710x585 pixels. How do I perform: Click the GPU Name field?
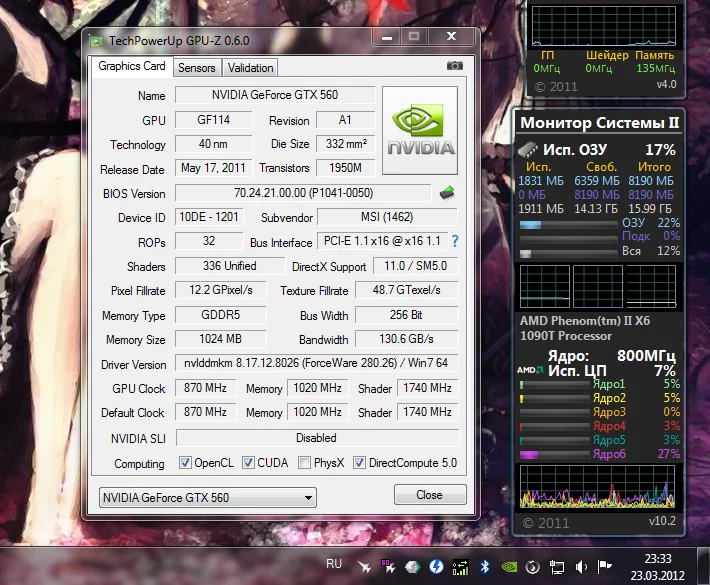(x=275, y=95)
